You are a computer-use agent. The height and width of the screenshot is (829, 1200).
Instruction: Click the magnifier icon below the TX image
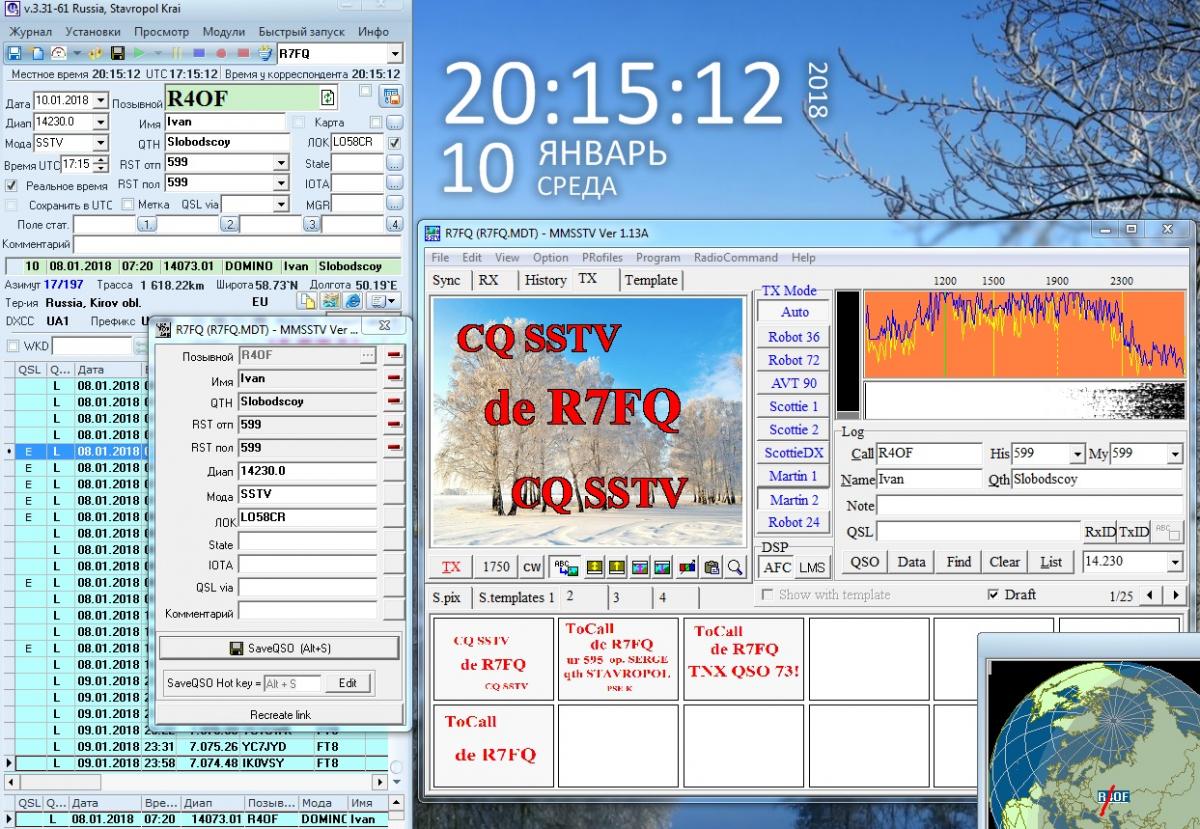735,567
